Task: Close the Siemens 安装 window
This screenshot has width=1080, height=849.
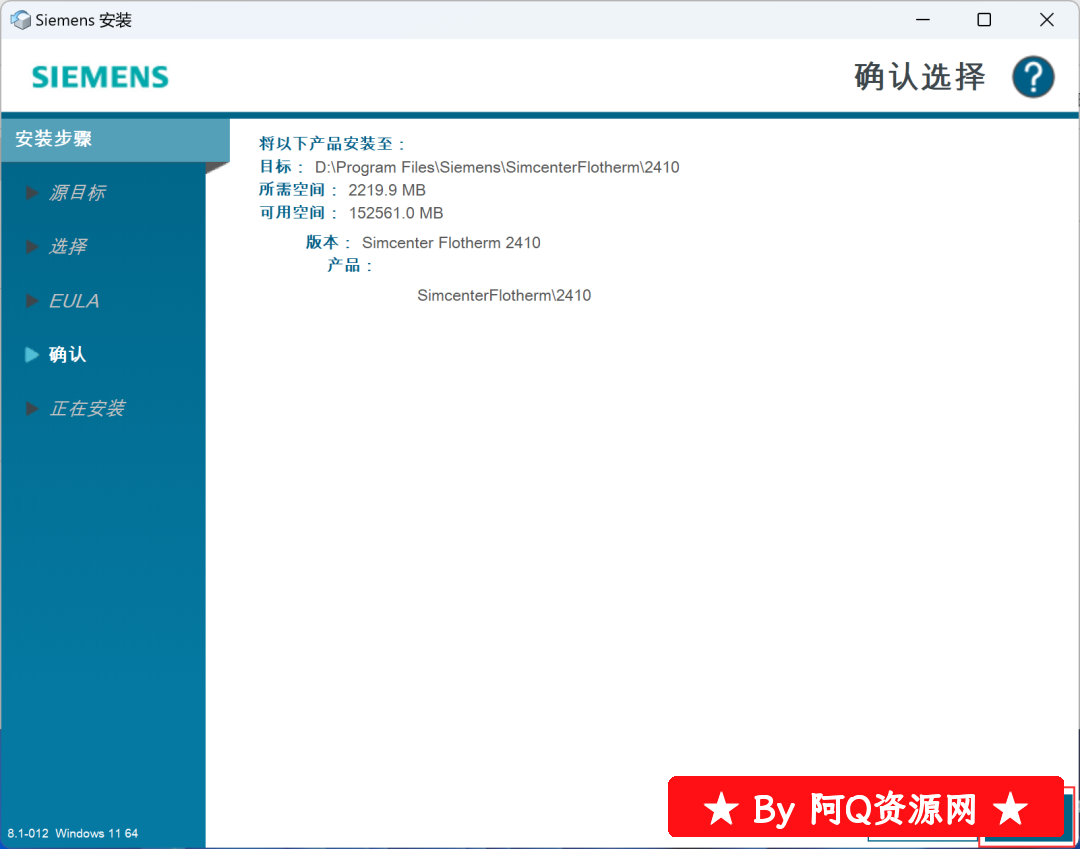Action: pyautogui.click(x=1046, y=20)
